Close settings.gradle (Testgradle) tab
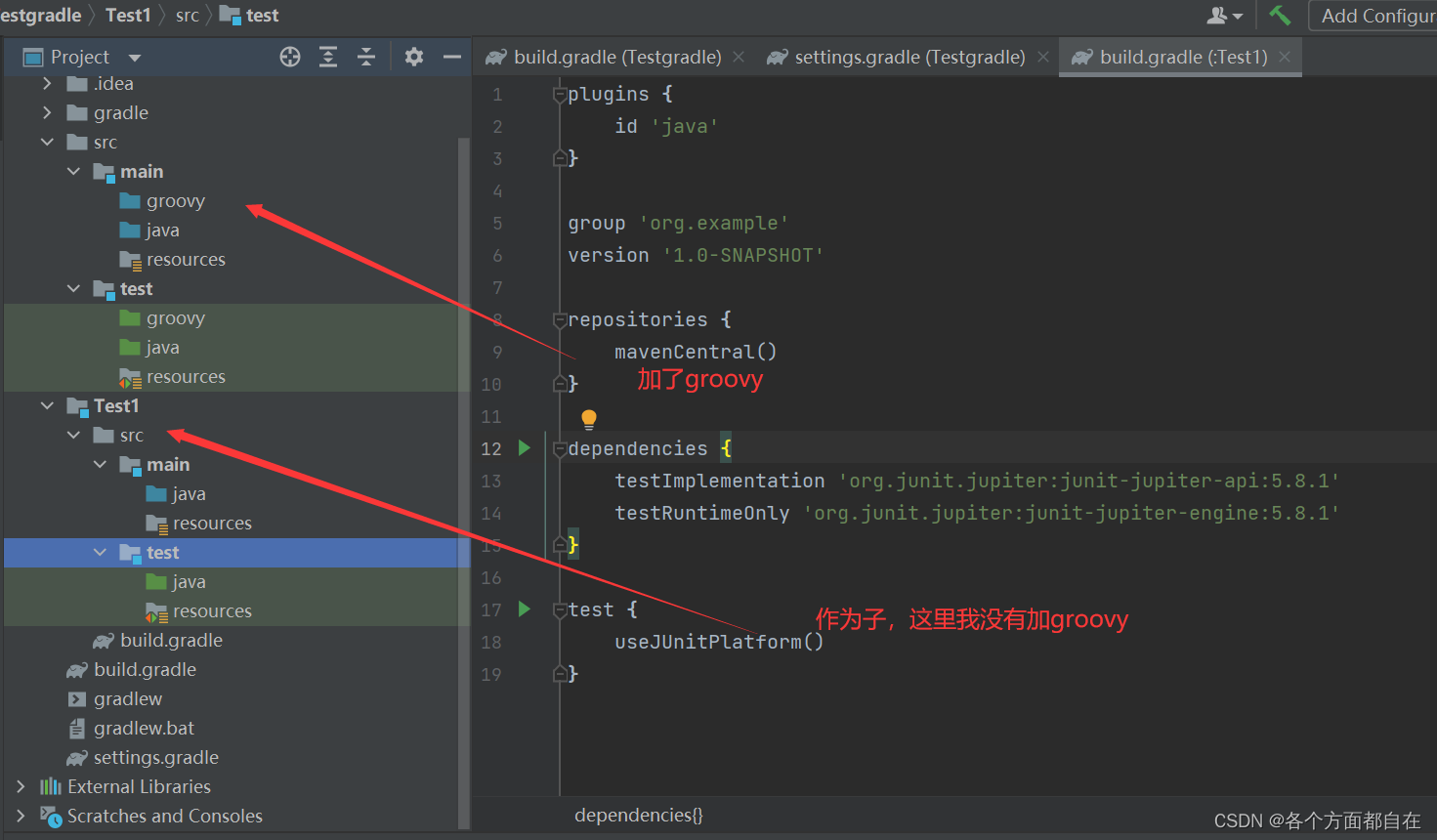The image size is (1437, 840). [1043, 57]
